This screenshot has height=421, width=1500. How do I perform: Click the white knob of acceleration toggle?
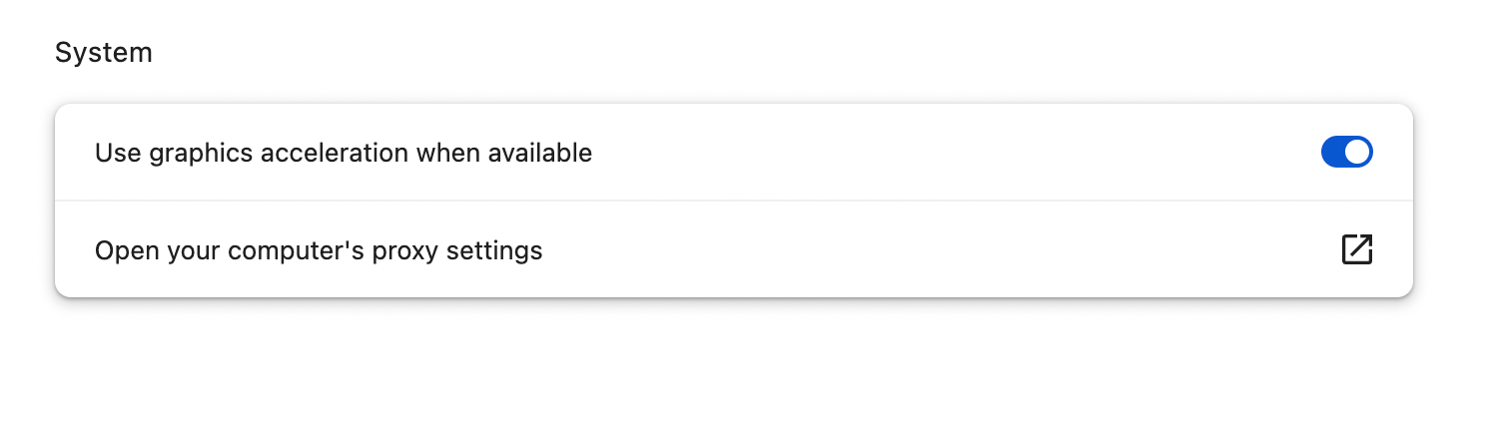[x=1357, y=152]
